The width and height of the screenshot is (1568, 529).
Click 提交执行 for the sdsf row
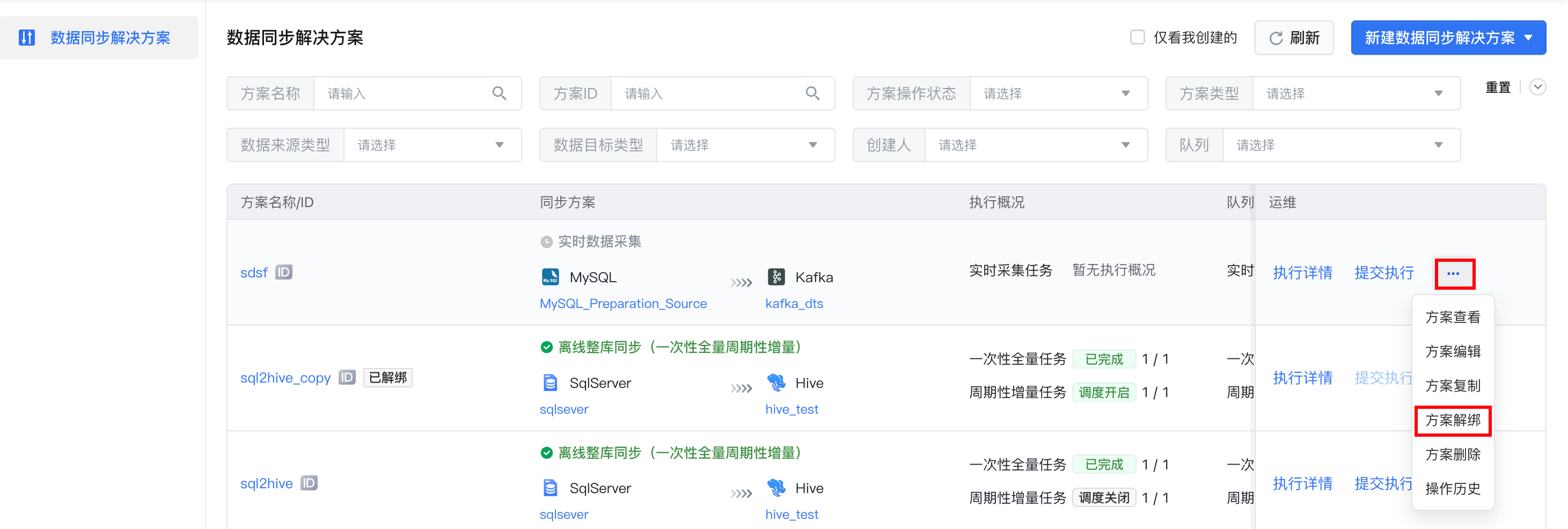click(1384, 273)
